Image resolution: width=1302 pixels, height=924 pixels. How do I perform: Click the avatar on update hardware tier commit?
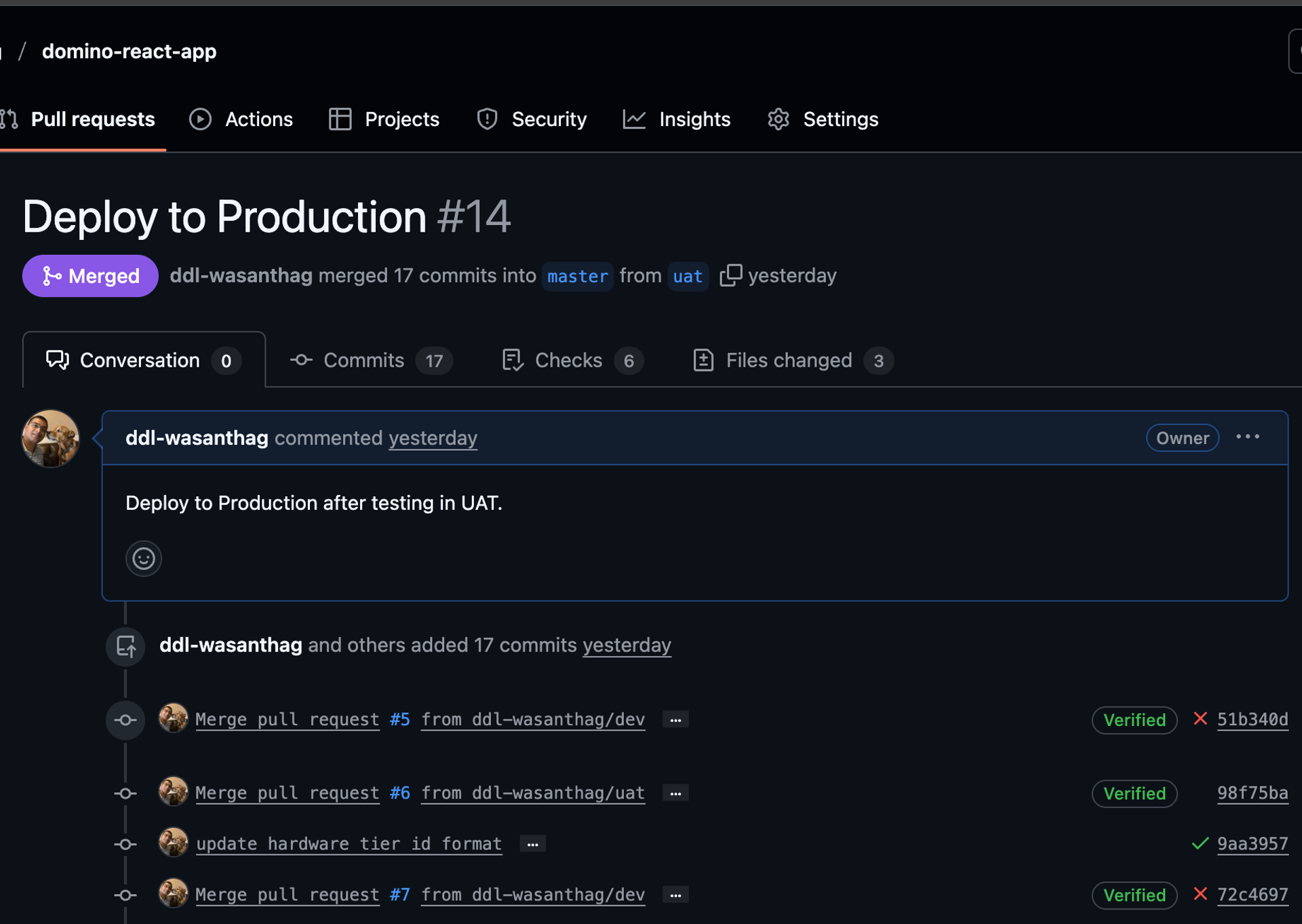[173, 842]
